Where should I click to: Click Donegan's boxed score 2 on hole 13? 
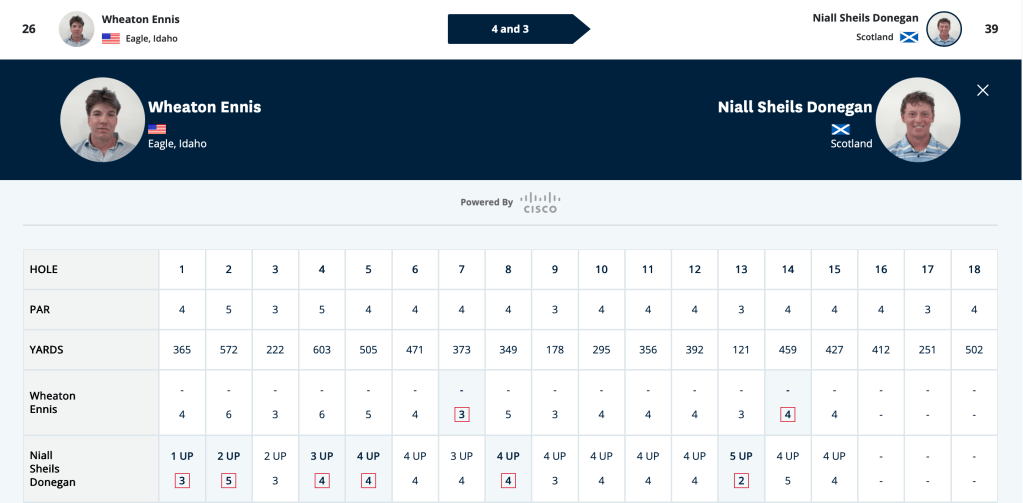[741, 481]
